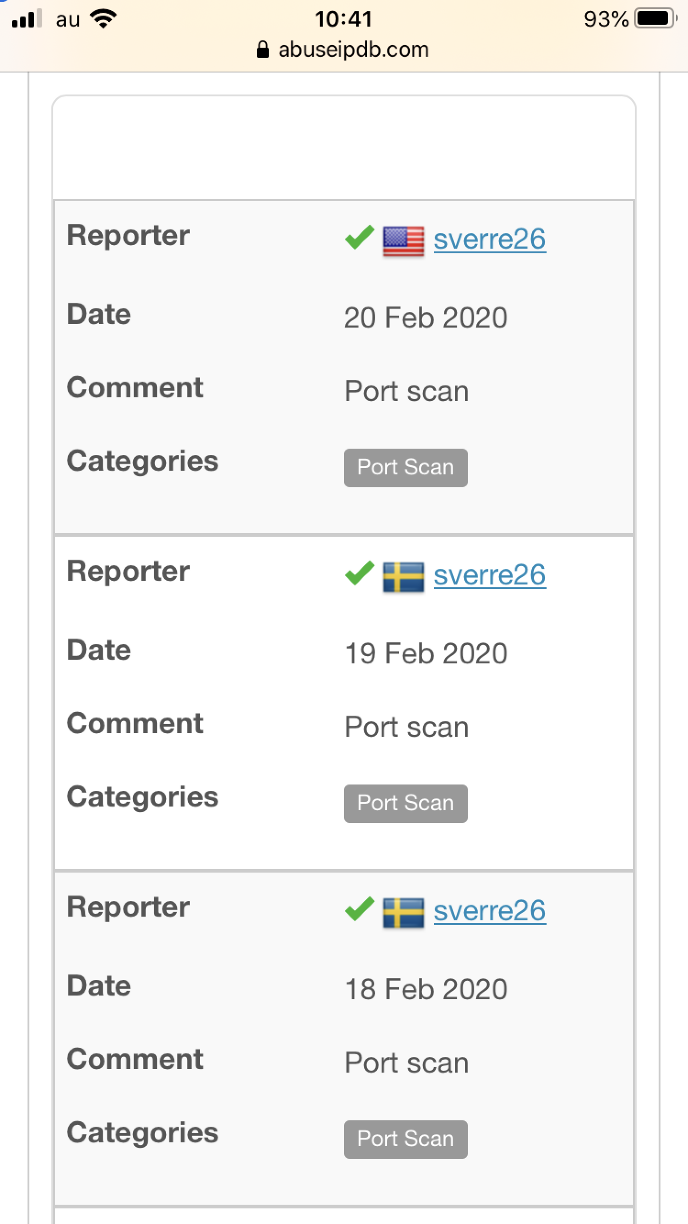Select the 20 Feb 2020 date text
Image resolution: width=688 pixels, height=1224 pixels.
425,318
